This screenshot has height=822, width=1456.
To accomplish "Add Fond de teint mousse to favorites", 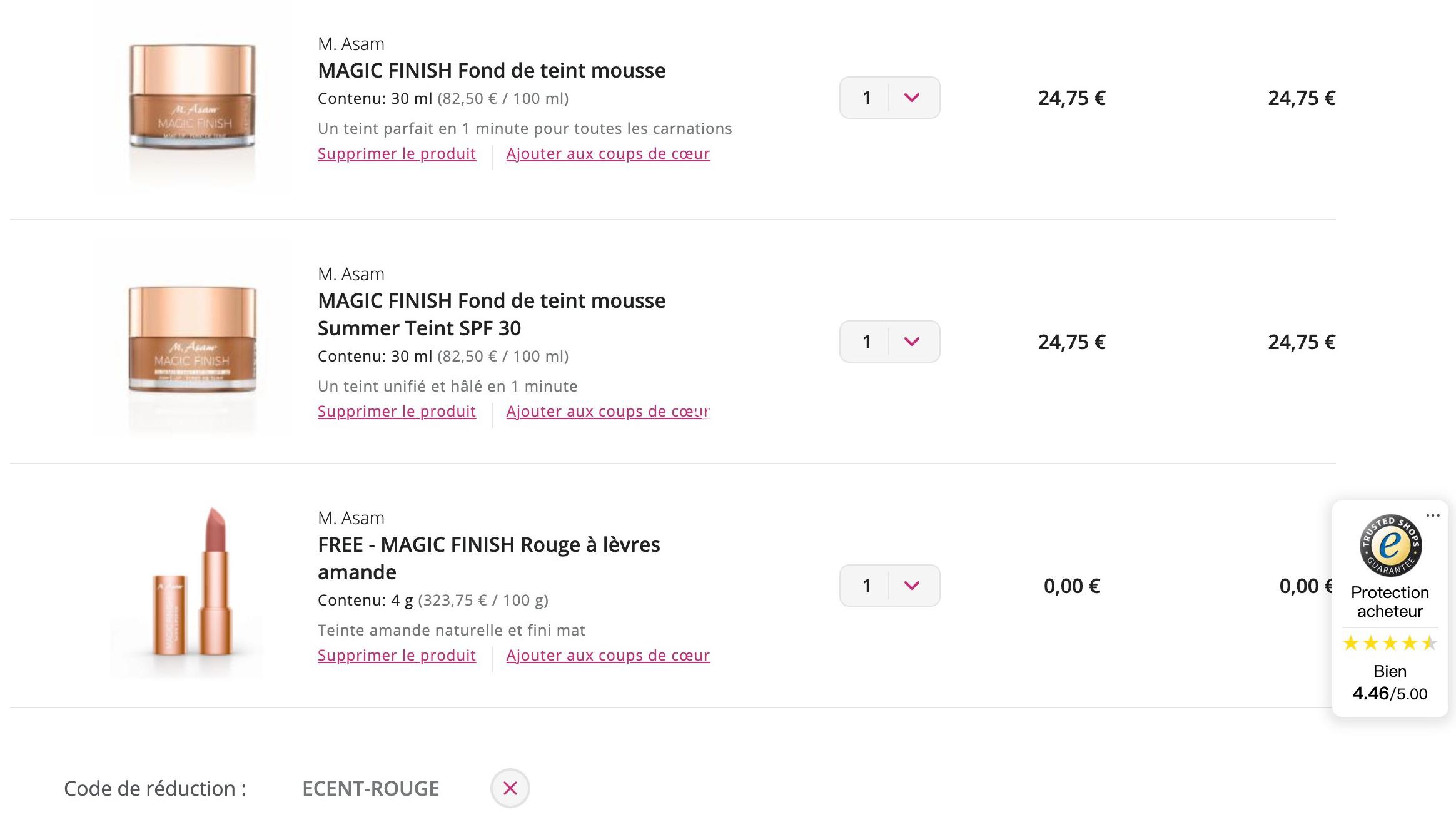I will tap(608, 154).
